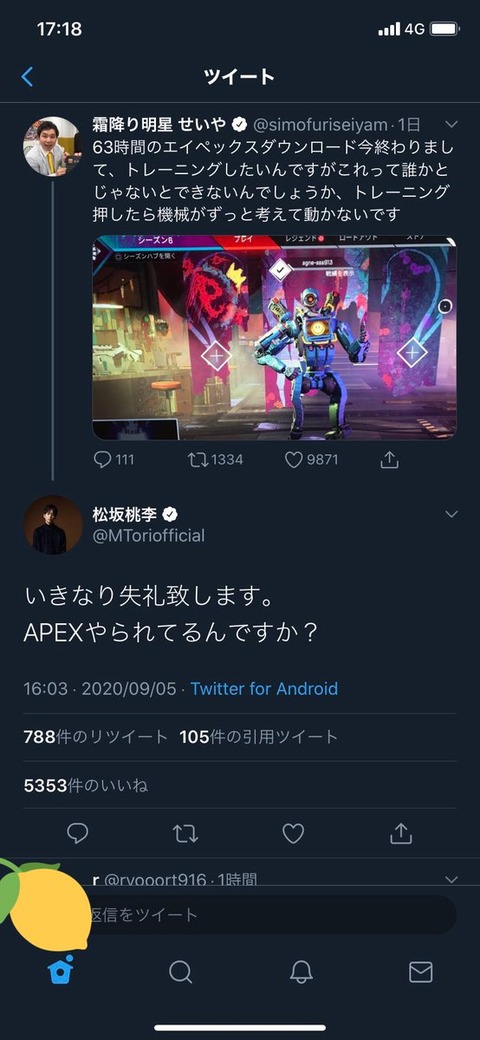Tap the back arrow in the header

click(x=27, y=77)
